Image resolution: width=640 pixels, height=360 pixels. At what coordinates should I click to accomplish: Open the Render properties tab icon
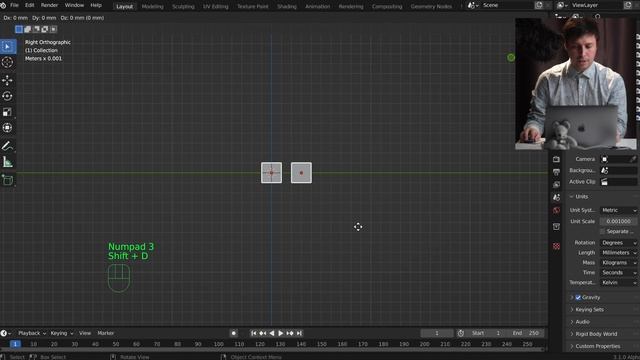coord(556,159)
